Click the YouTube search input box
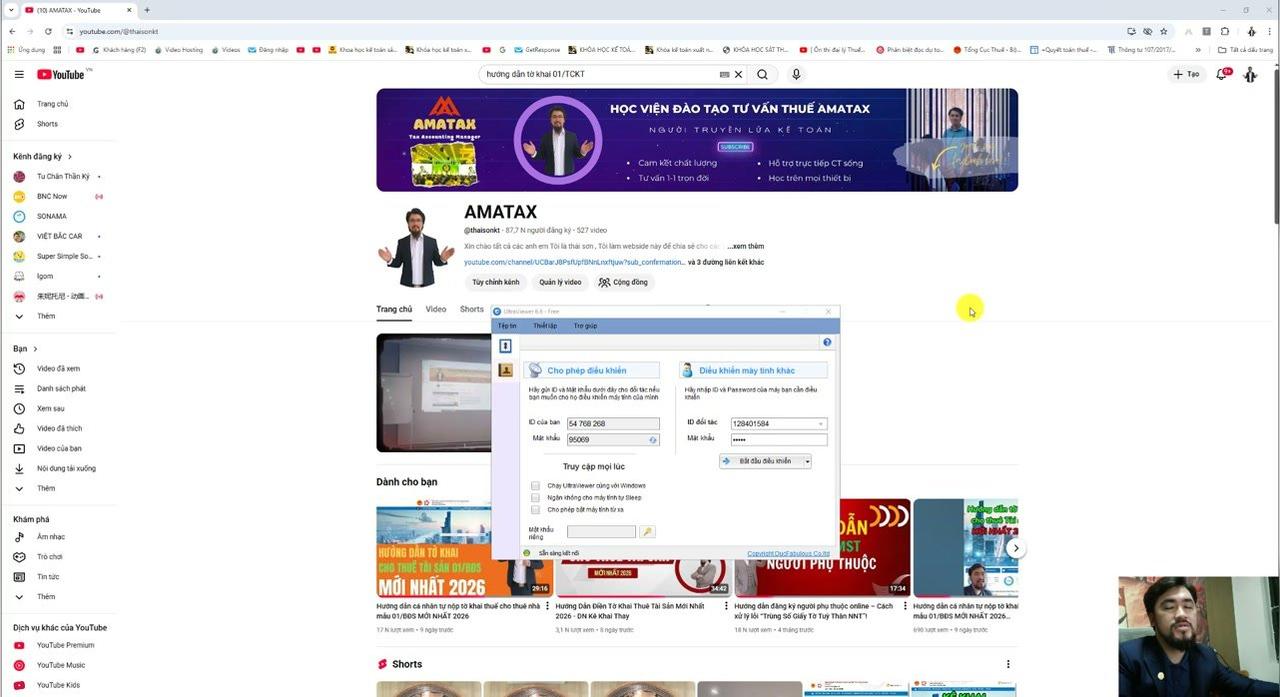 pos(600,74)
